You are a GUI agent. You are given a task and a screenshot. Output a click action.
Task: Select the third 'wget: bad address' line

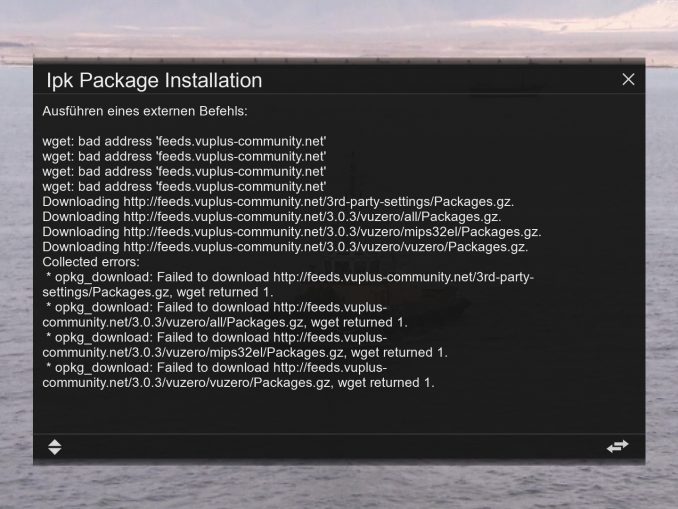tap(184, 172)
